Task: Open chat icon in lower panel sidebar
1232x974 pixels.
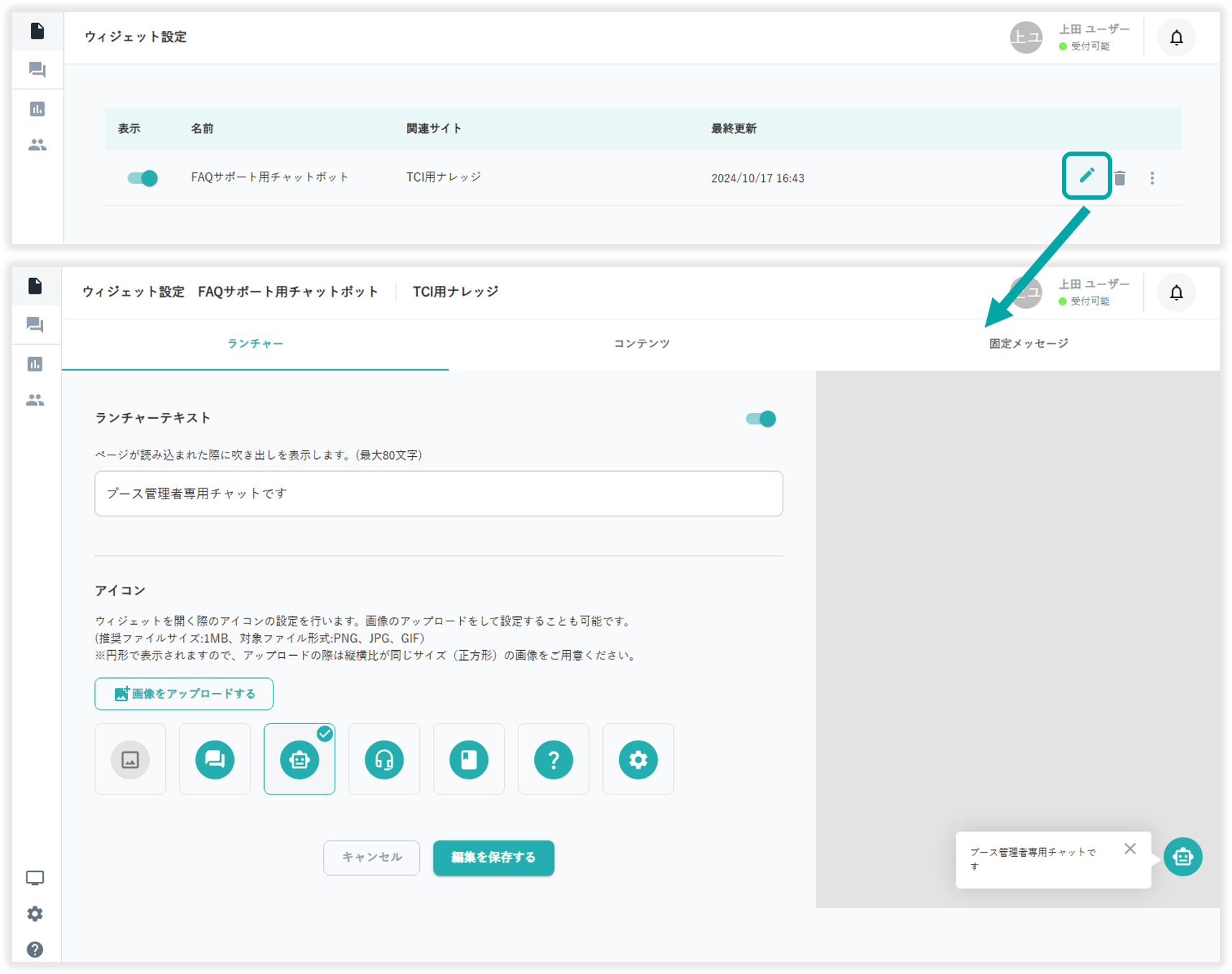Action: point(35,325)
